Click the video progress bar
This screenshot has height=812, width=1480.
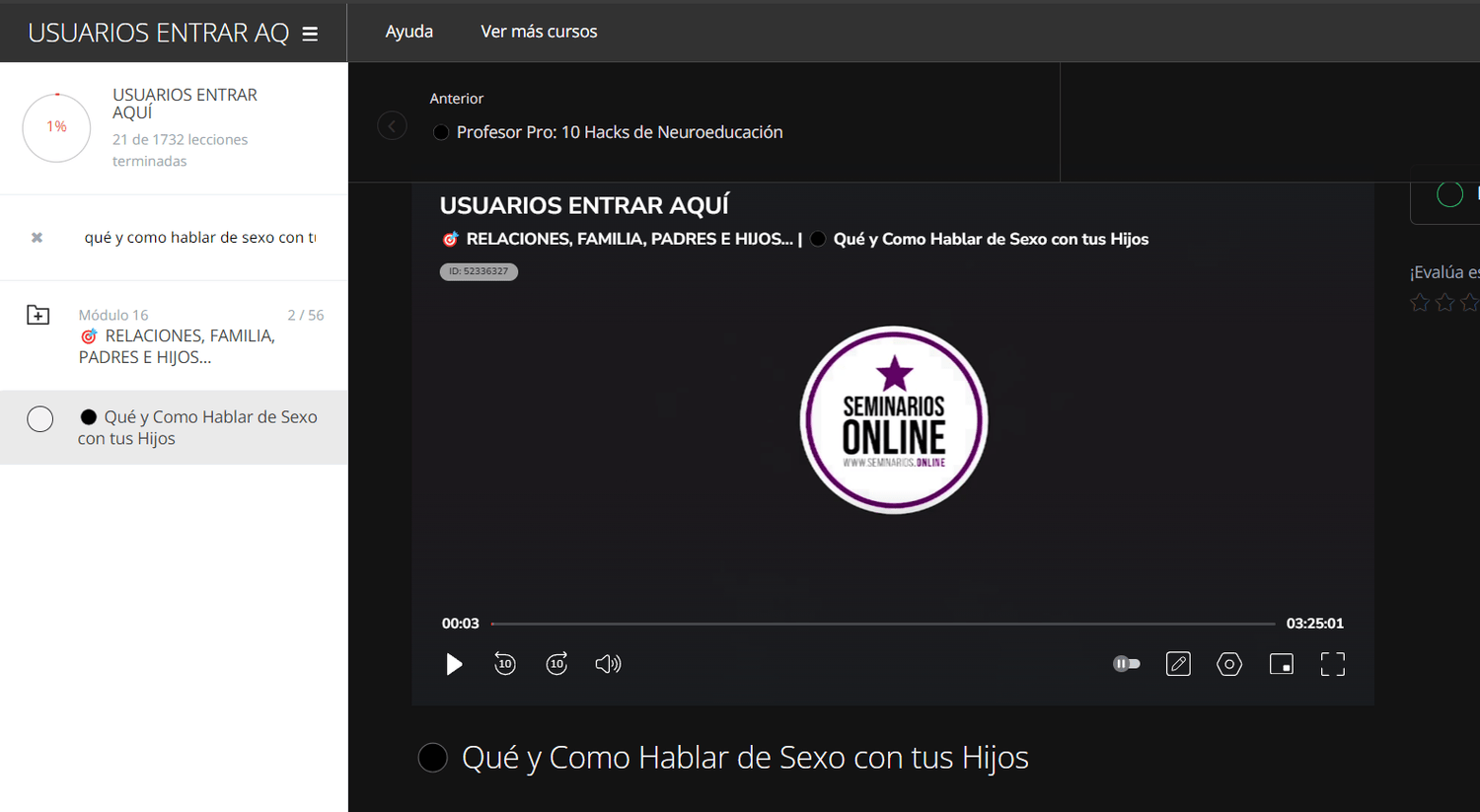click(x=882, y=624)
